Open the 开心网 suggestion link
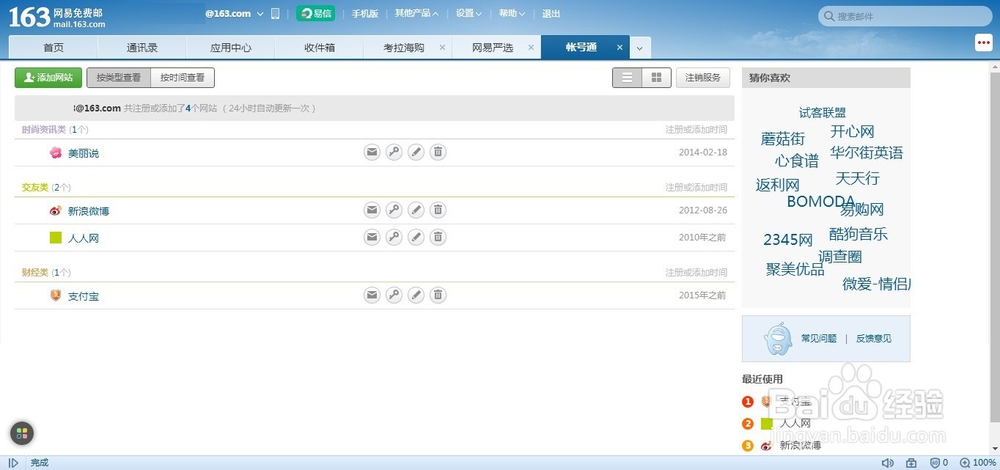Image resolution: width=1000 pixels, height=470 pixels. coord(852,131)
